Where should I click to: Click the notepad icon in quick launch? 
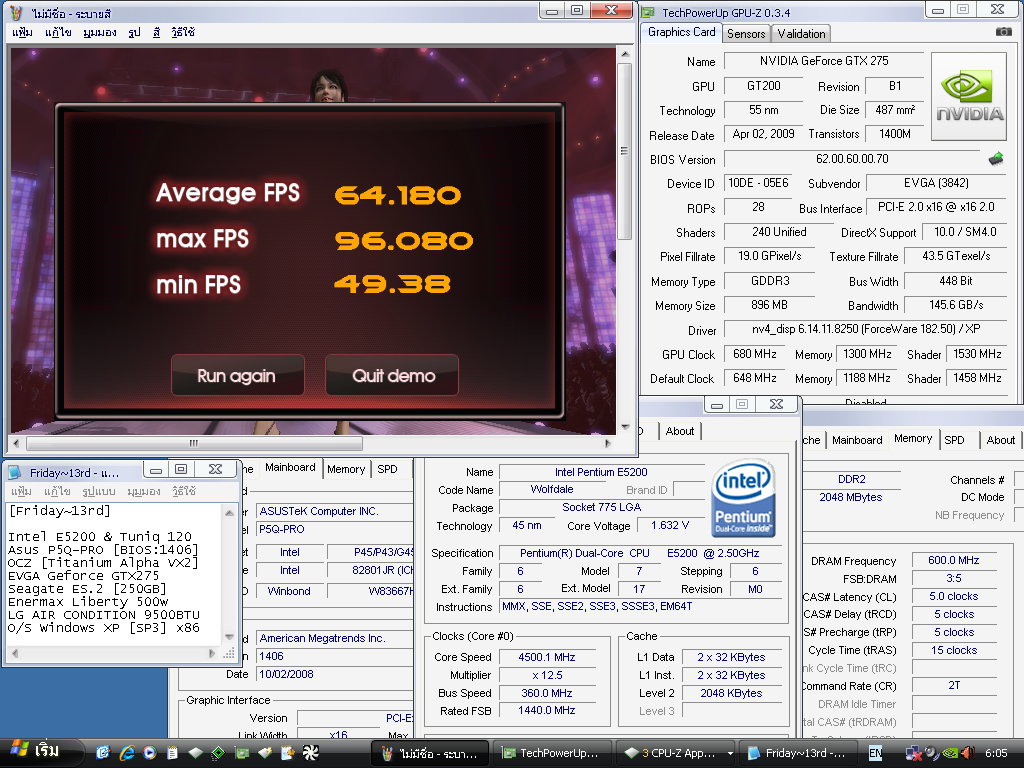172,753
